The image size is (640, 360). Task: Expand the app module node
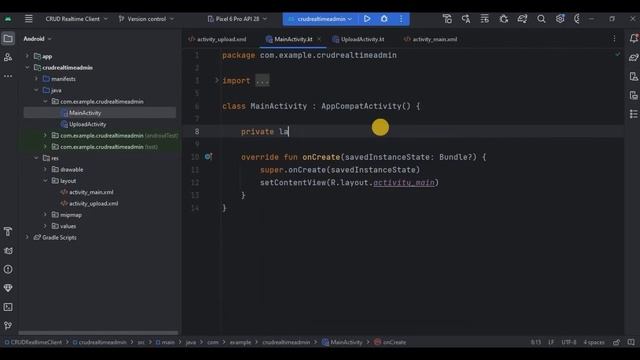[27, 56]
